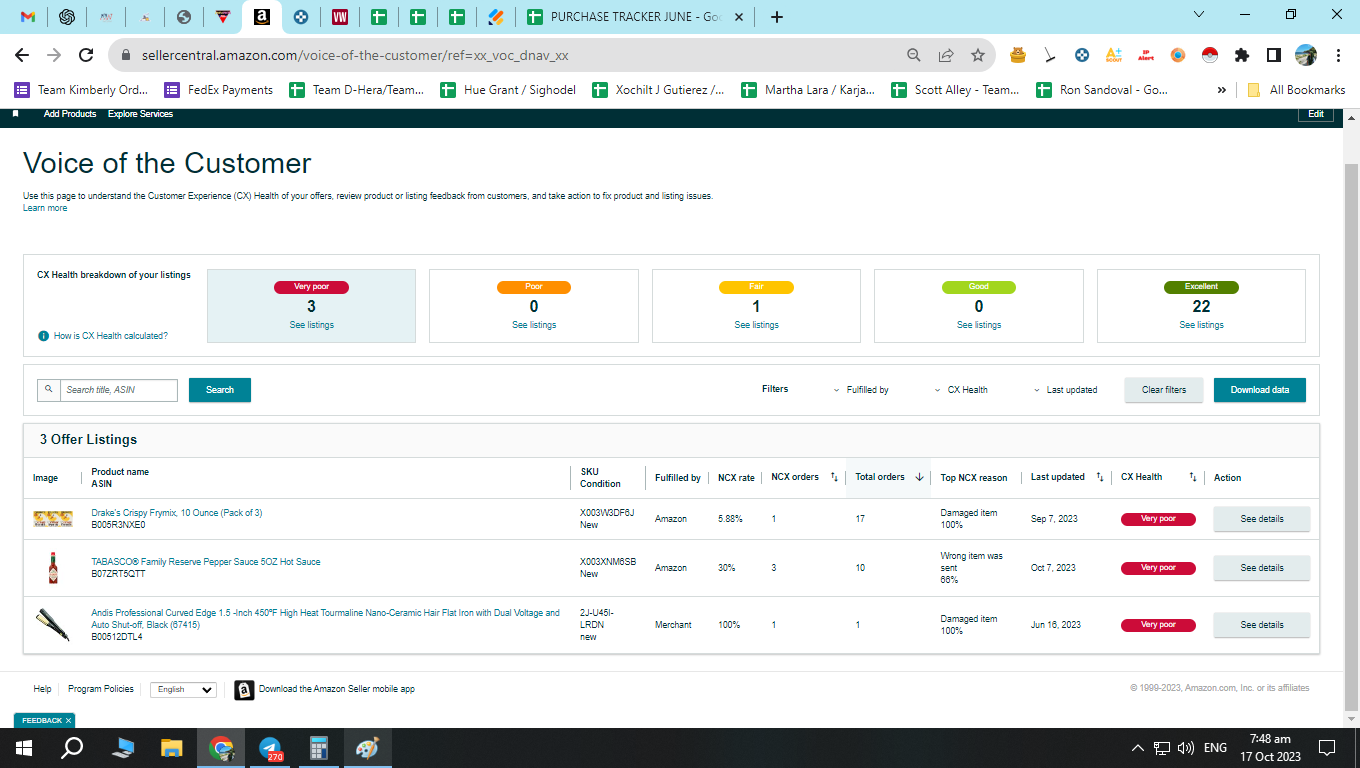Open the Learn more link
Viewport: 1360px width, 768px height.
[x=45, y=208]
